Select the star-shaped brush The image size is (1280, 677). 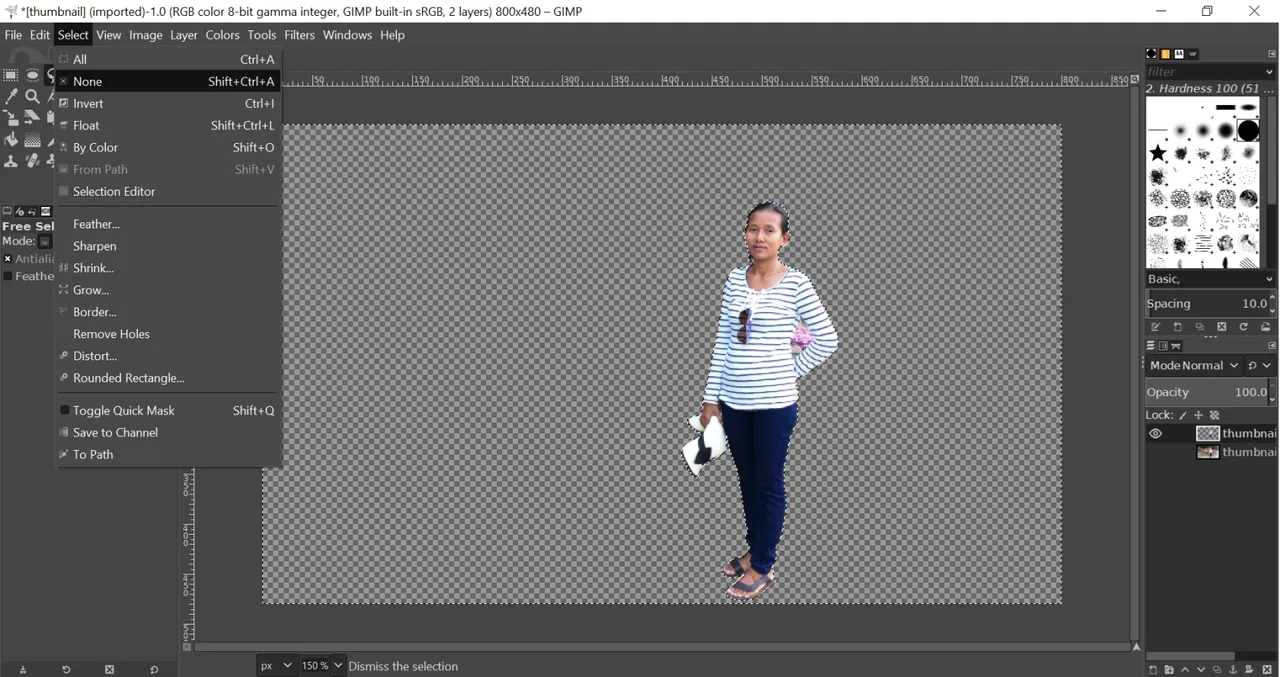1158,153
